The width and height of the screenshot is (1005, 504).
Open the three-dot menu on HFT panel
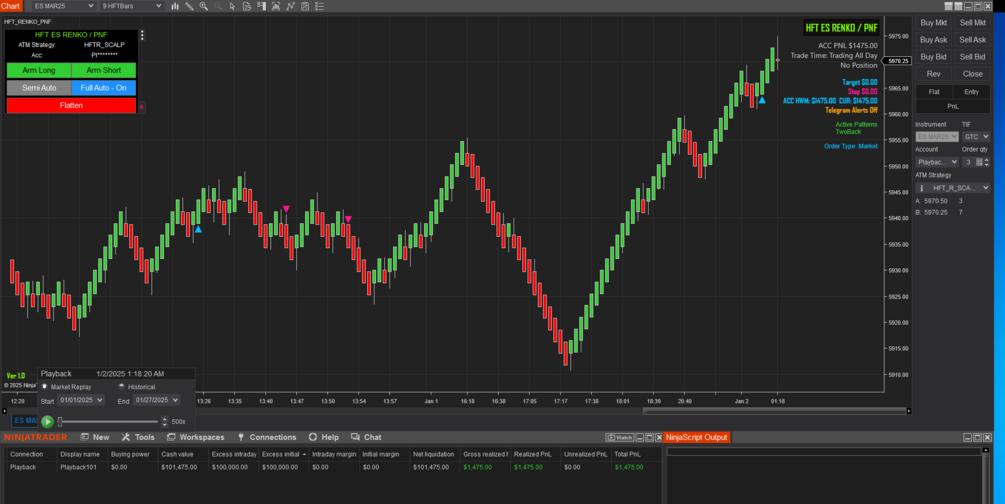coord(142,35)
